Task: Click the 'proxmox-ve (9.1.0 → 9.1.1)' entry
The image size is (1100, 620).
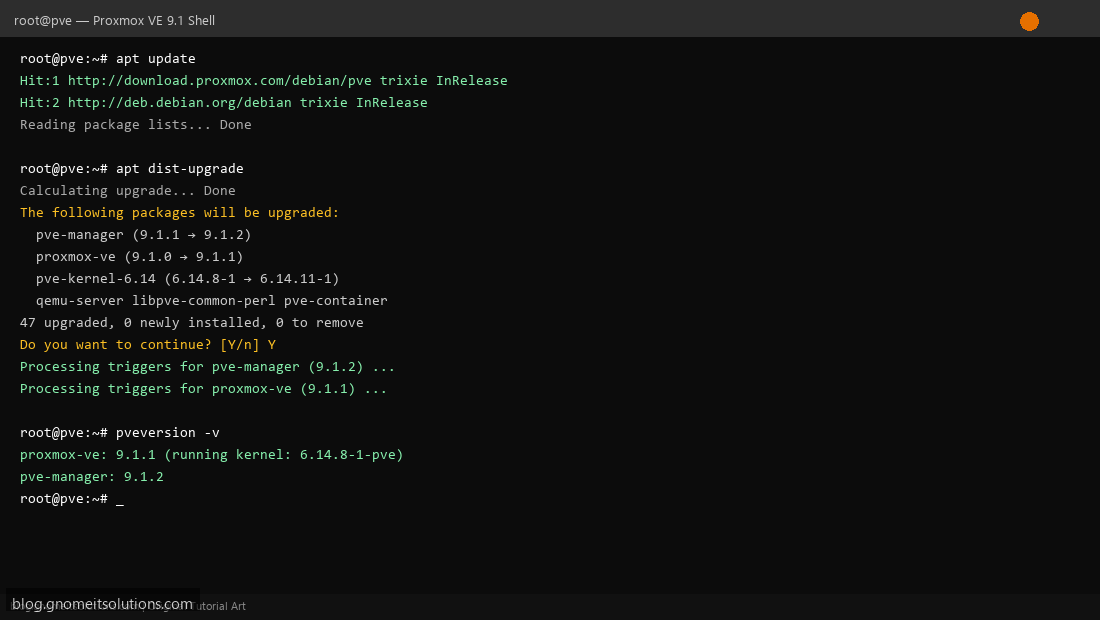Action: click(x=140, y=257)
